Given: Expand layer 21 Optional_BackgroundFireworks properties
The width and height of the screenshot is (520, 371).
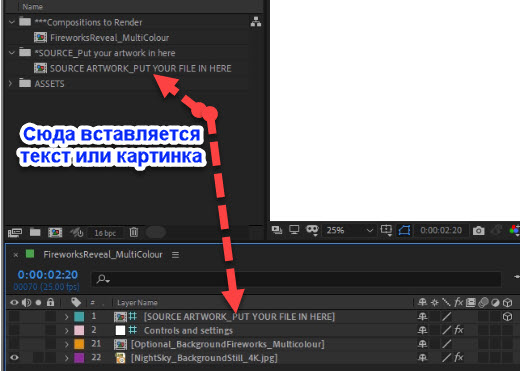Looking at the screenshot, I should pyautogui.click(x=66, y=344).
